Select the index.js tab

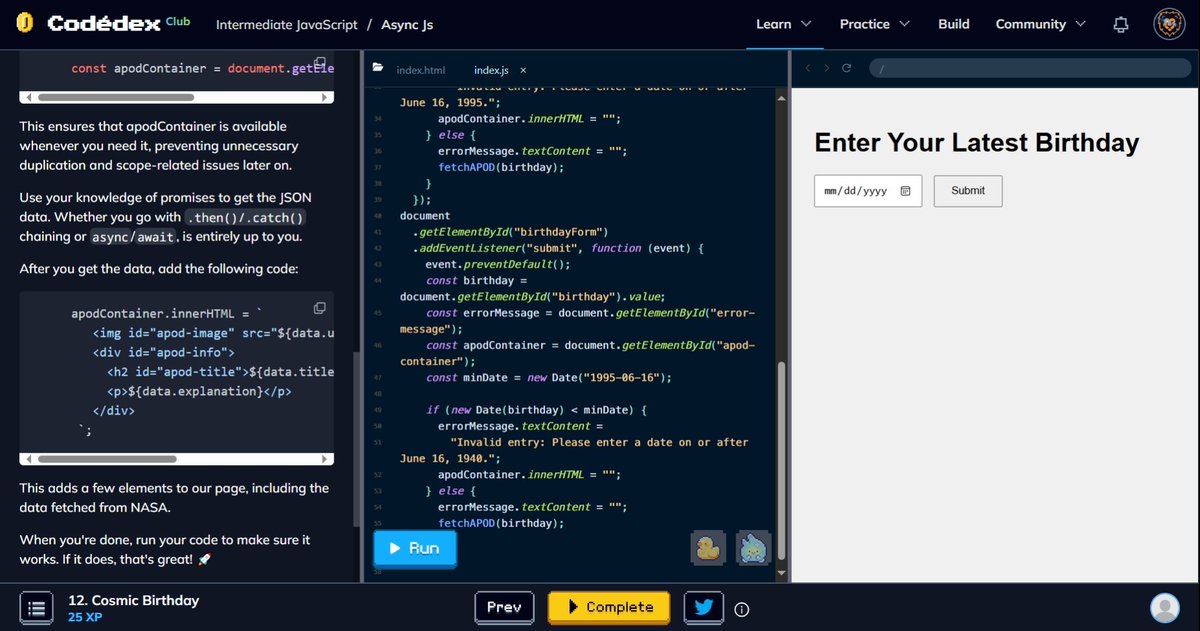coord(491,70)
